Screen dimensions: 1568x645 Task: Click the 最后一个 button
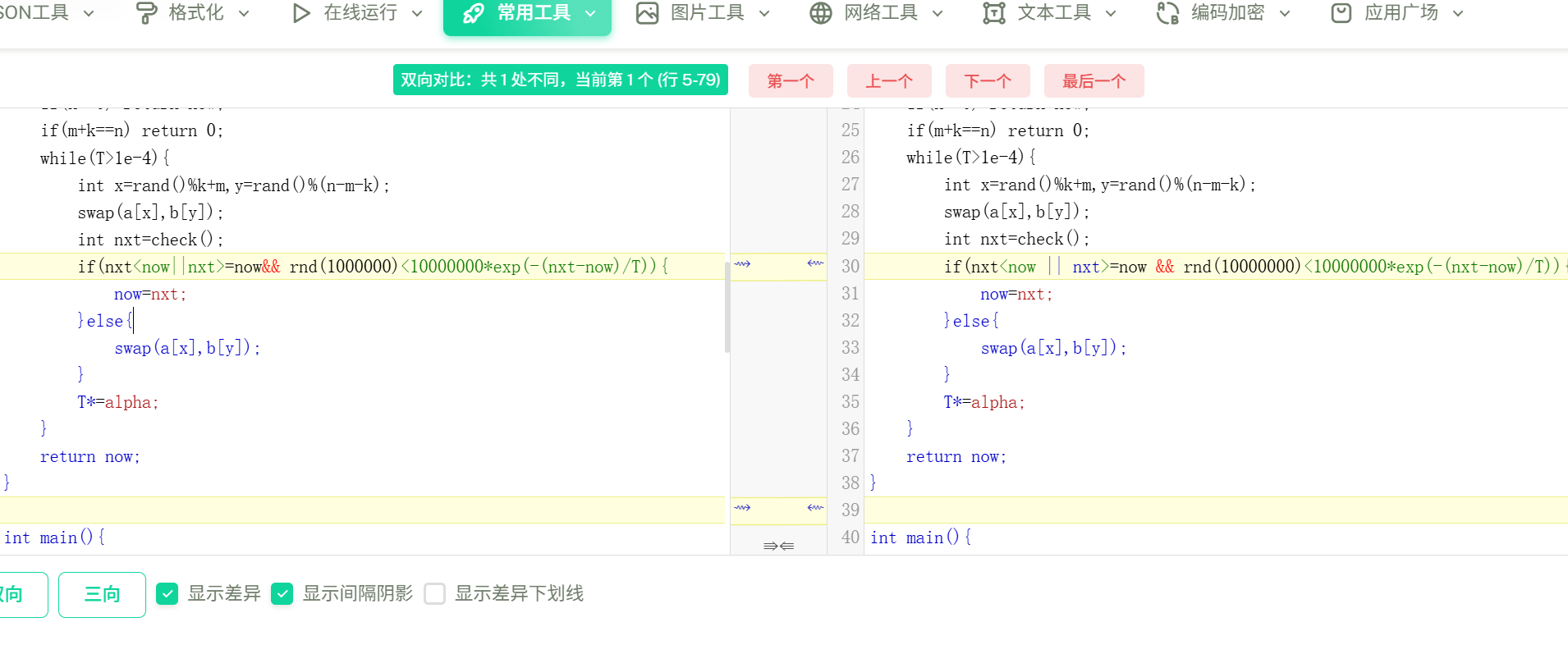(x=1093, y=81)
